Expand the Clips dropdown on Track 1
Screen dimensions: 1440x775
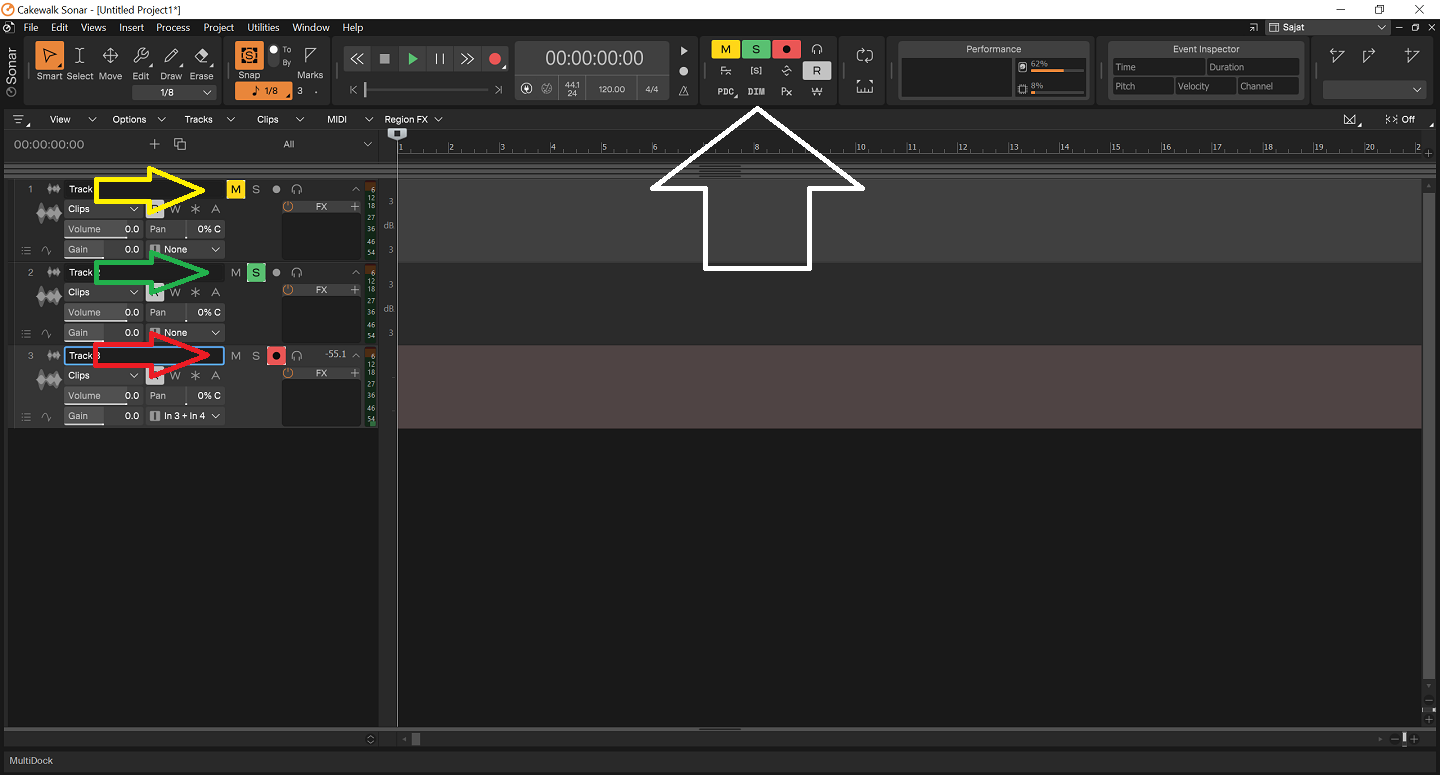(x=103, y=209)
